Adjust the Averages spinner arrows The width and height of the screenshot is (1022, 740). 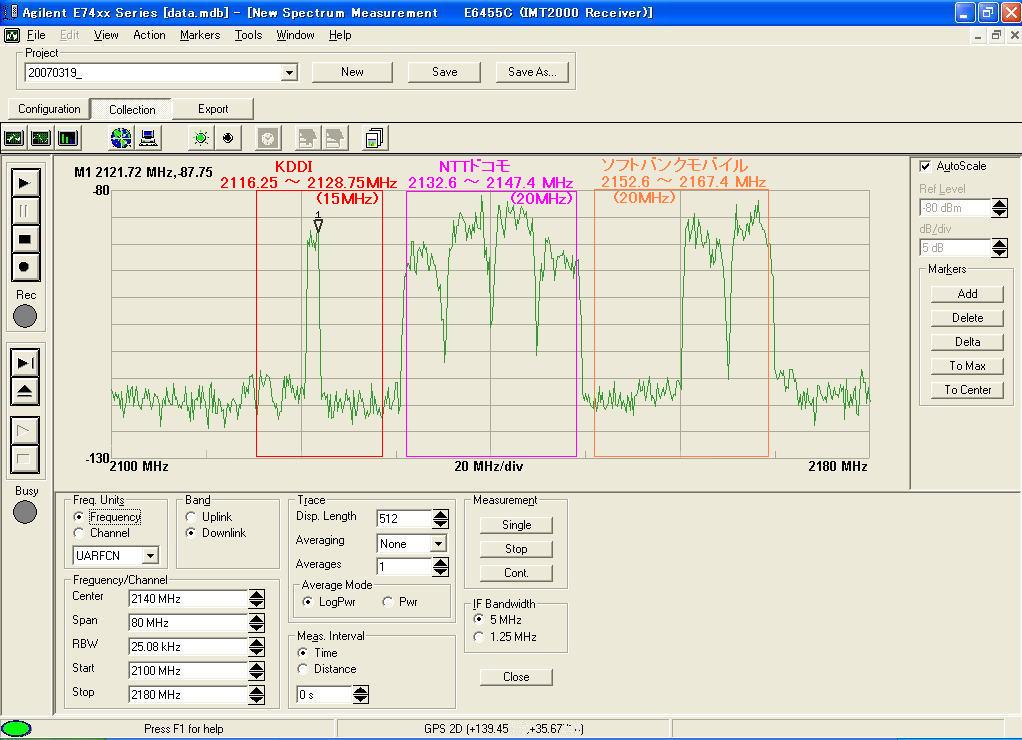pyautogui.click(x=441, y=567)
